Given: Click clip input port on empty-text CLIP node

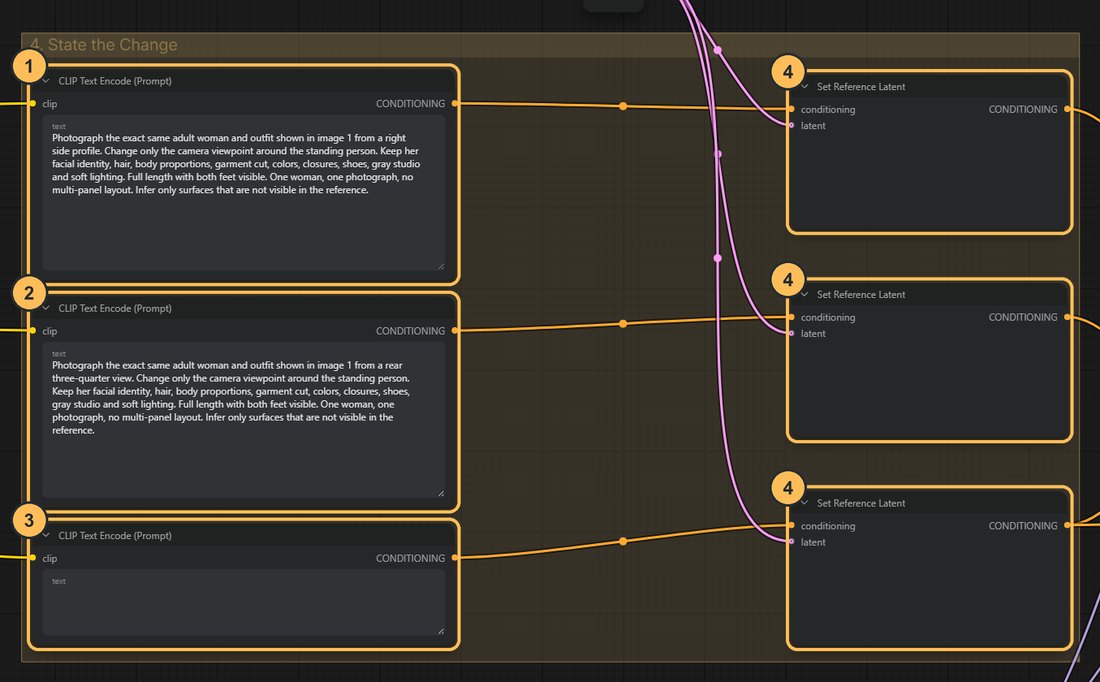Looking at the screenshot, I should click(x=32, y=558).
